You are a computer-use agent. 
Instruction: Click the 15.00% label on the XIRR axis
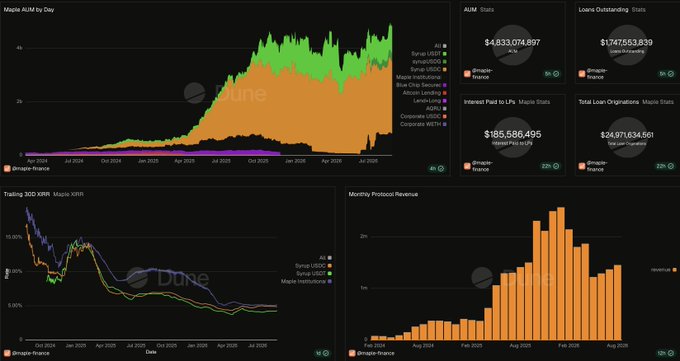(x=14, y=237)
